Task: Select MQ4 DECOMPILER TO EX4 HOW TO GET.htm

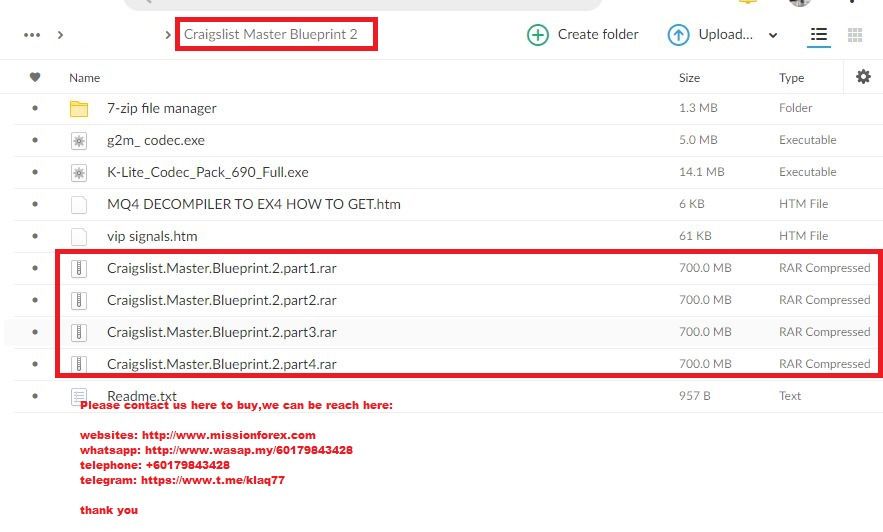Action: [254, 204]
